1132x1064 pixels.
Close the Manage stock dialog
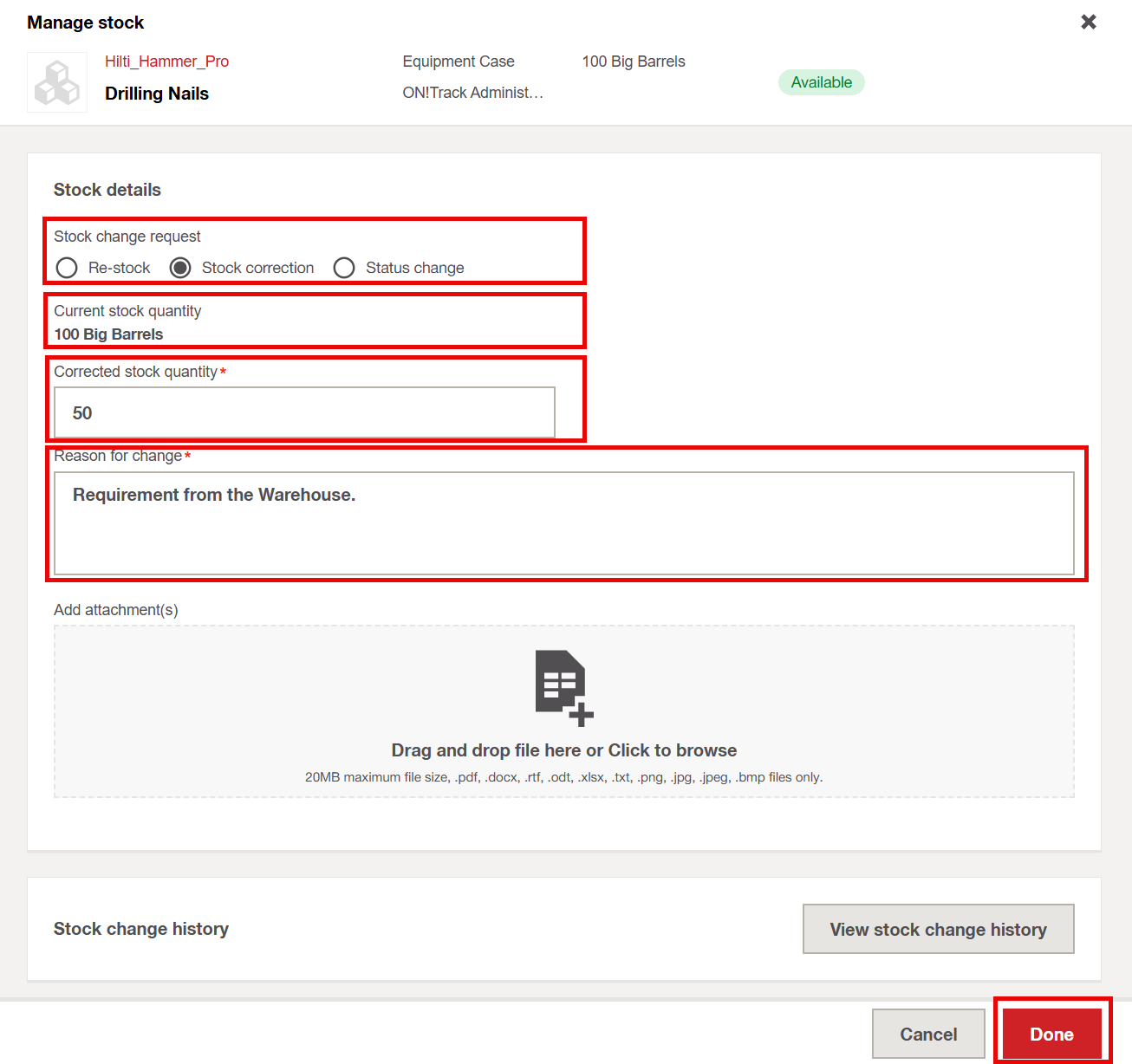tap(1089, 22)
